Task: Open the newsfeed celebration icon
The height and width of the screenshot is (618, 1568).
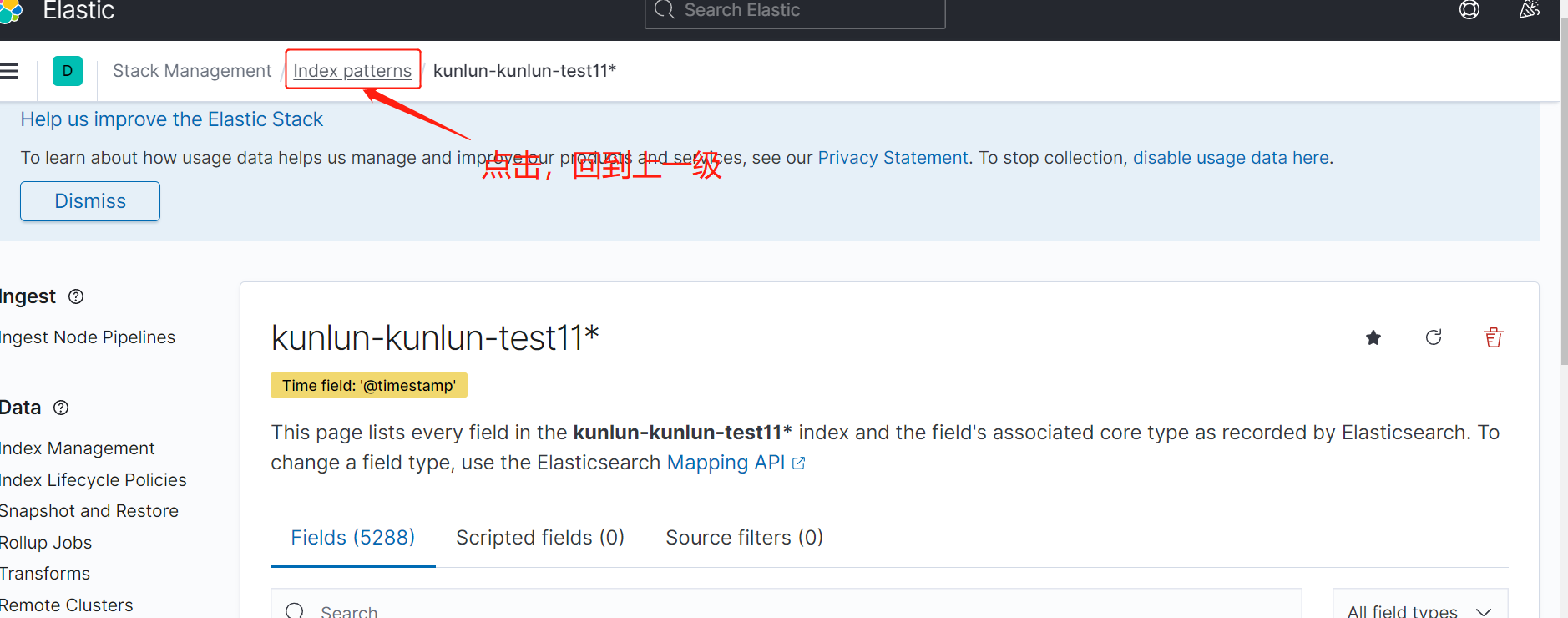Action: coord(1530,10)
